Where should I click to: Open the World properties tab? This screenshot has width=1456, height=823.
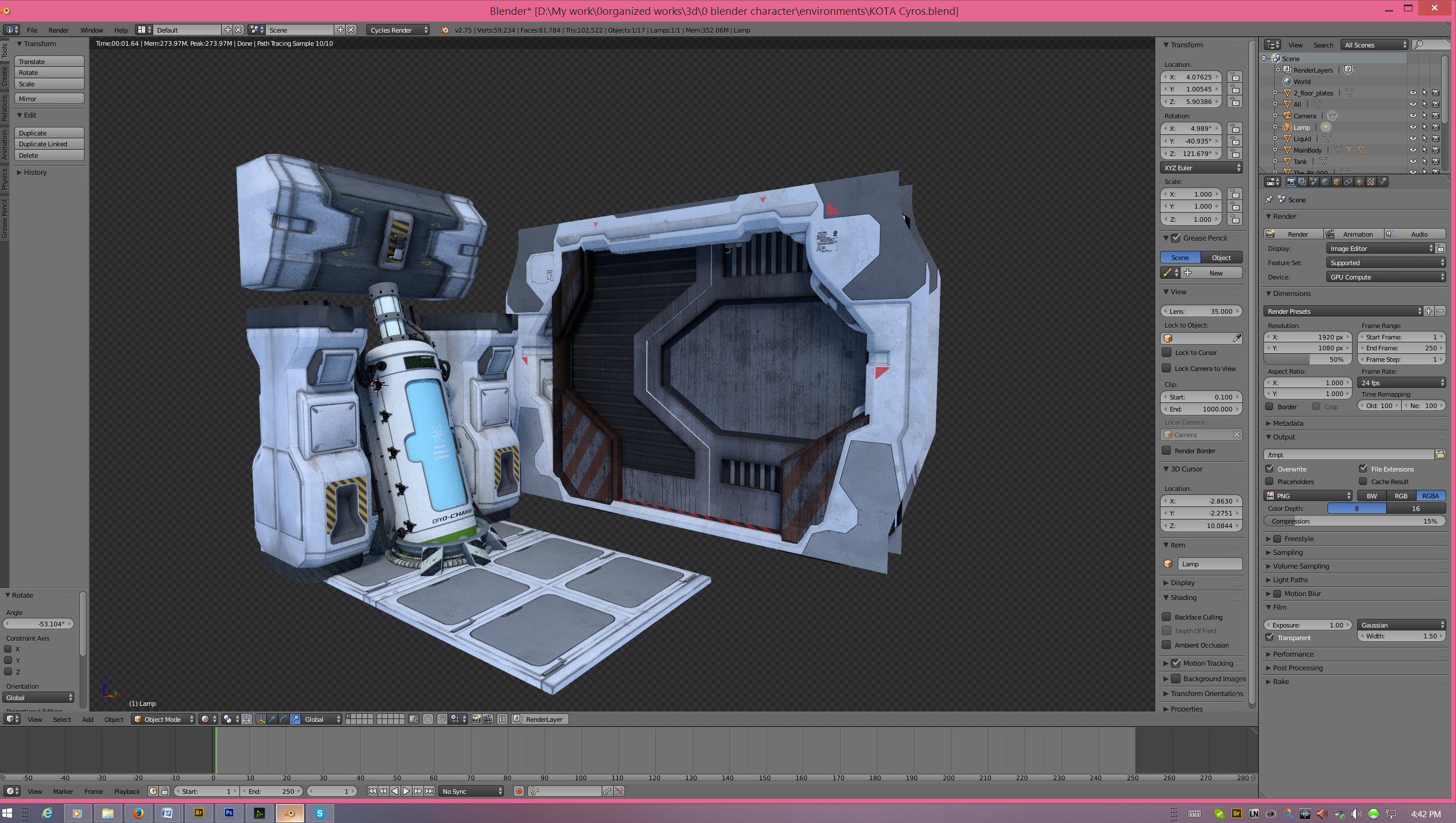coord(1325,182)
